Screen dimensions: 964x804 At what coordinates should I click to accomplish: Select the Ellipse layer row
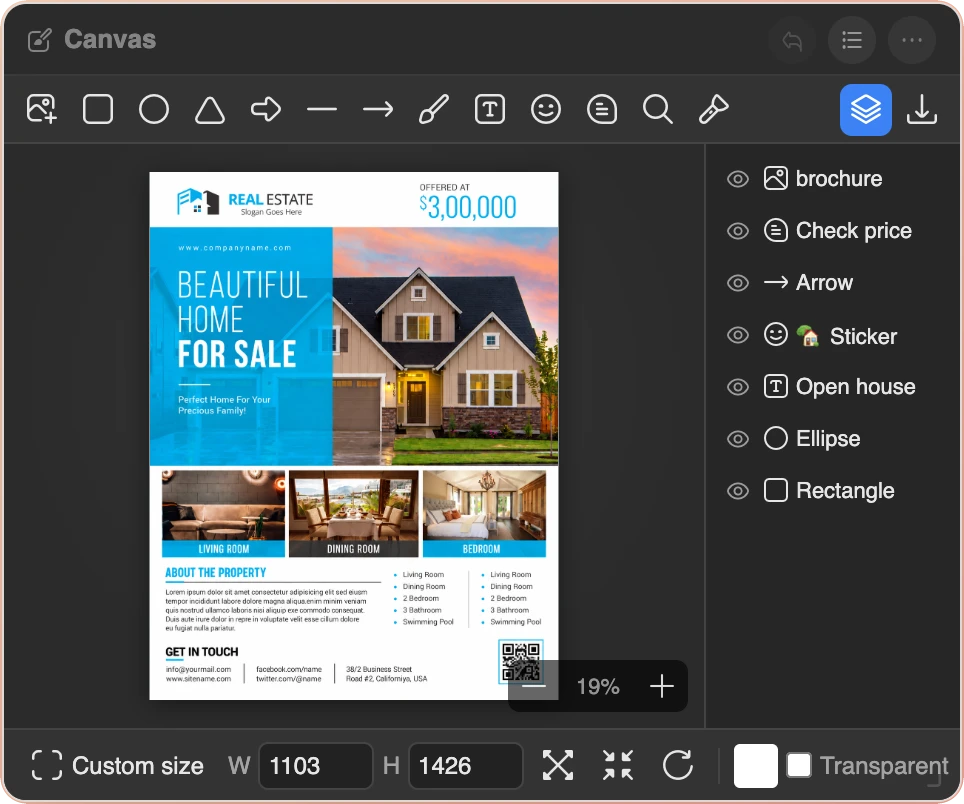pyautogui.click(x=833, y=439)
